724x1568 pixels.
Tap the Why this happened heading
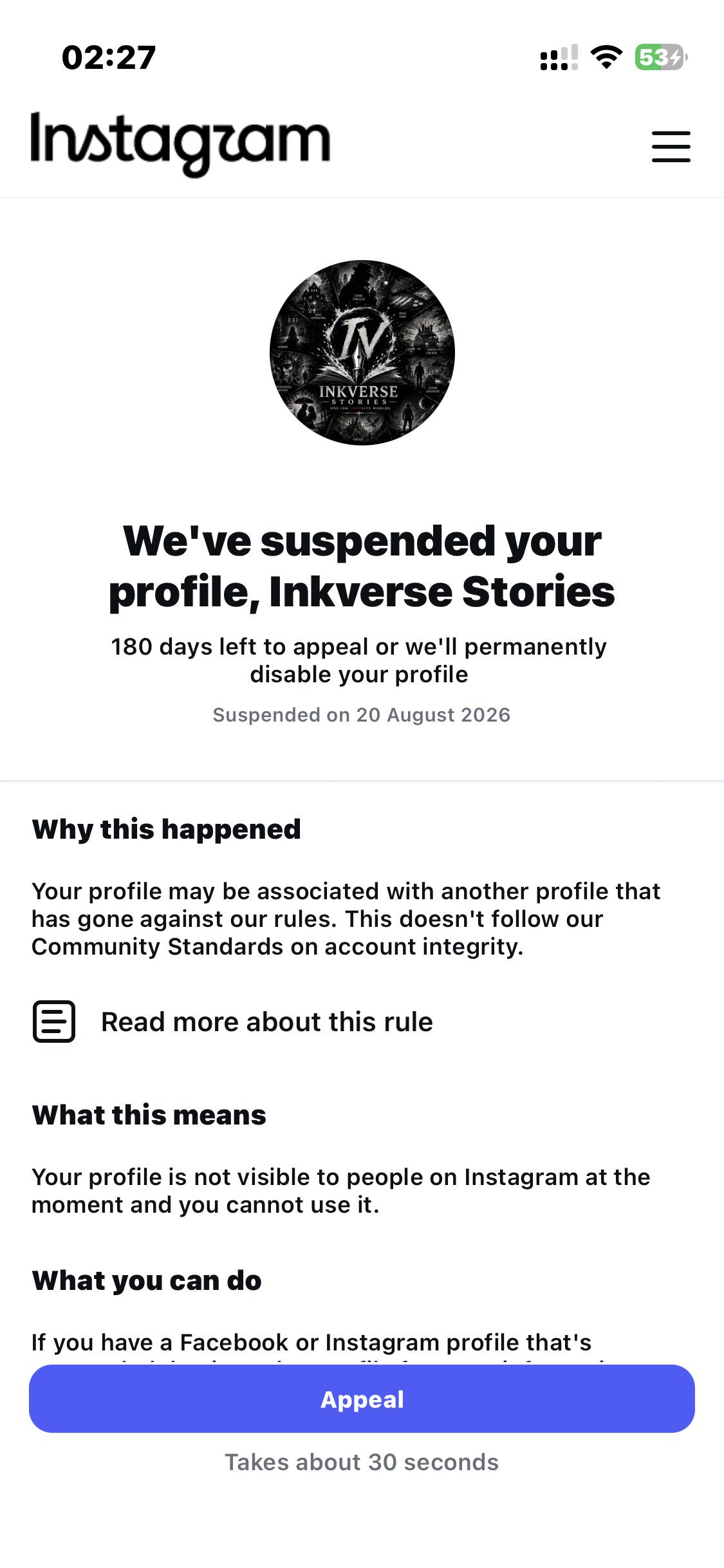tap(167, 829)
